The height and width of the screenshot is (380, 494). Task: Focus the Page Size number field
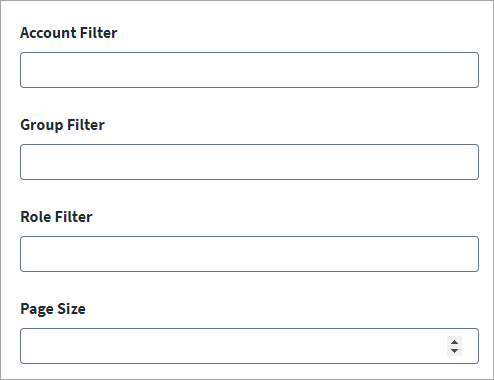[249, 346]
